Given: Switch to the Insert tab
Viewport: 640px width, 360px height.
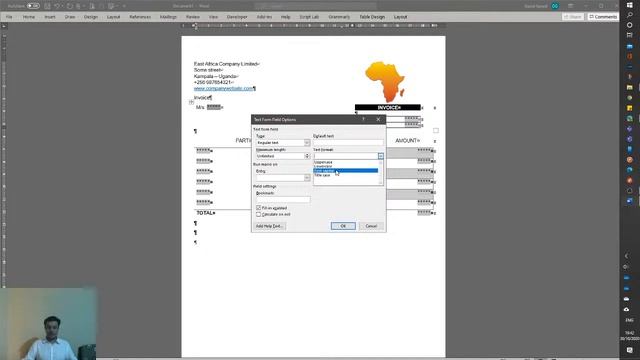Looking at the screenshot, I should tap(50, 17).
